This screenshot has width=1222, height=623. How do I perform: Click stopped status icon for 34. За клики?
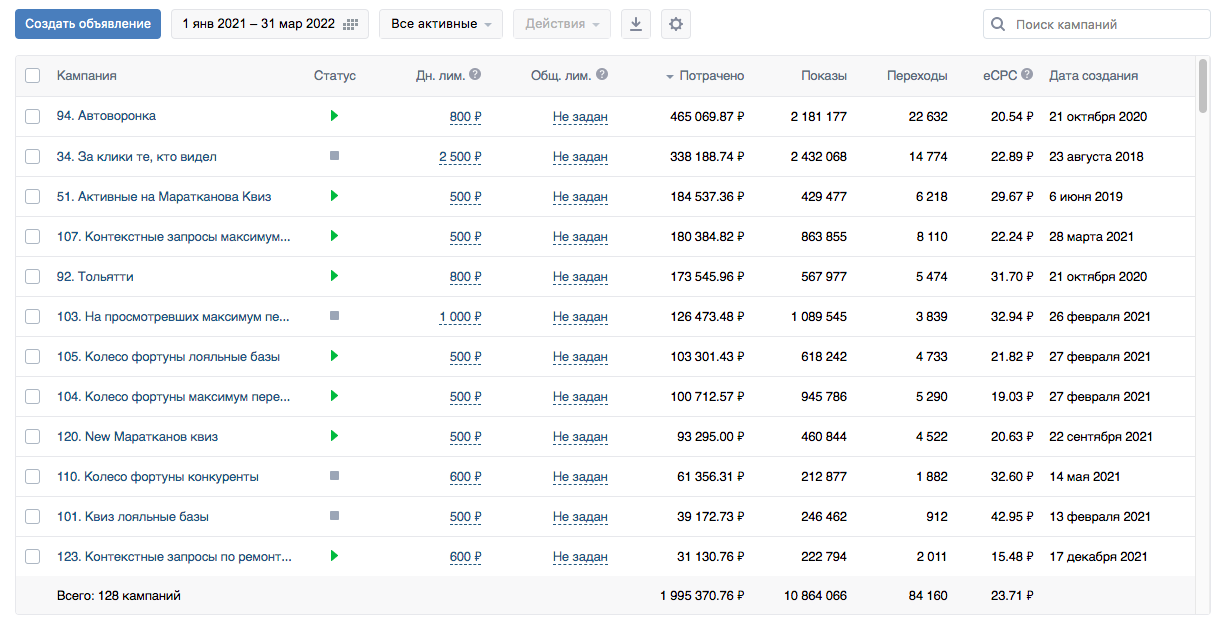(334, 156)
